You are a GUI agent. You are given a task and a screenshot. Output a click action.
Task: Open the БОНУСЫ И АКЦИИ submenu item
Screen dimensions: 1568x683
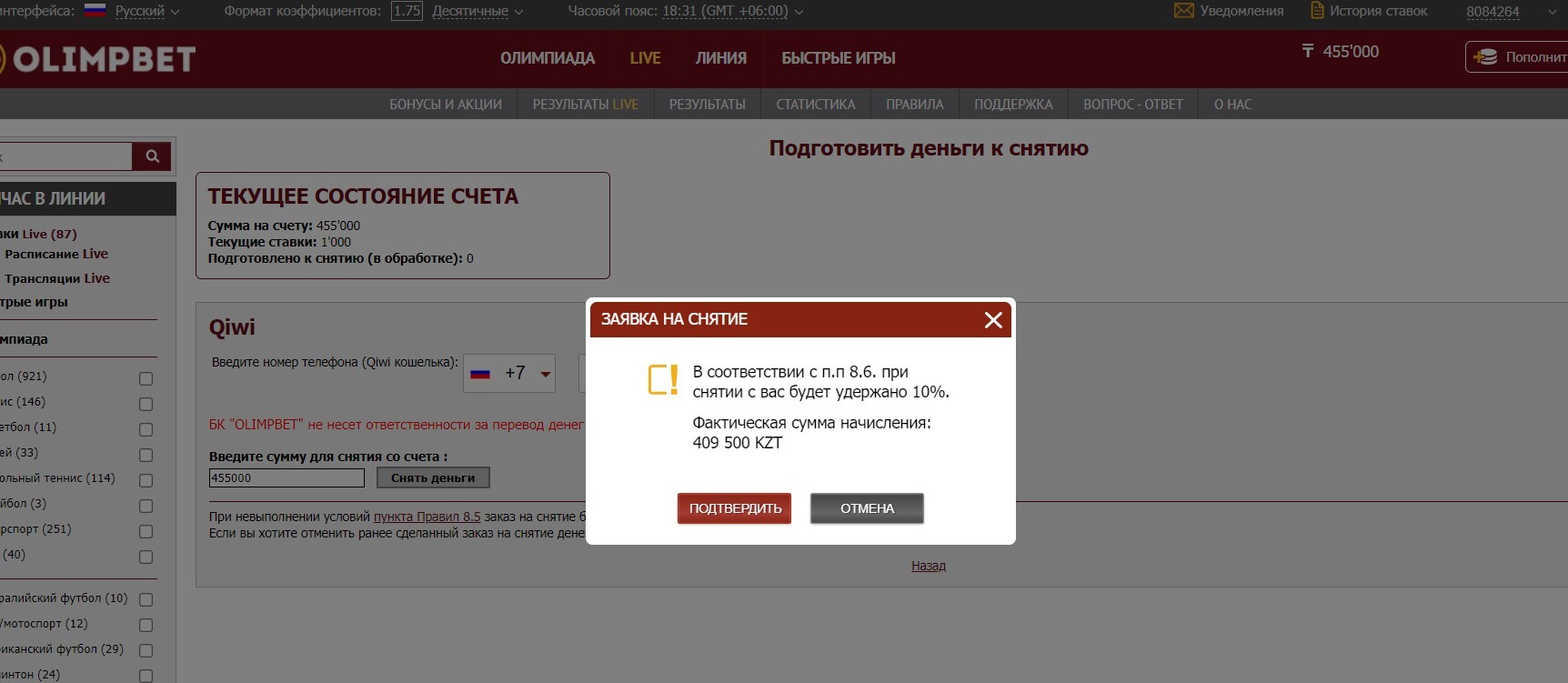(446, 105)
